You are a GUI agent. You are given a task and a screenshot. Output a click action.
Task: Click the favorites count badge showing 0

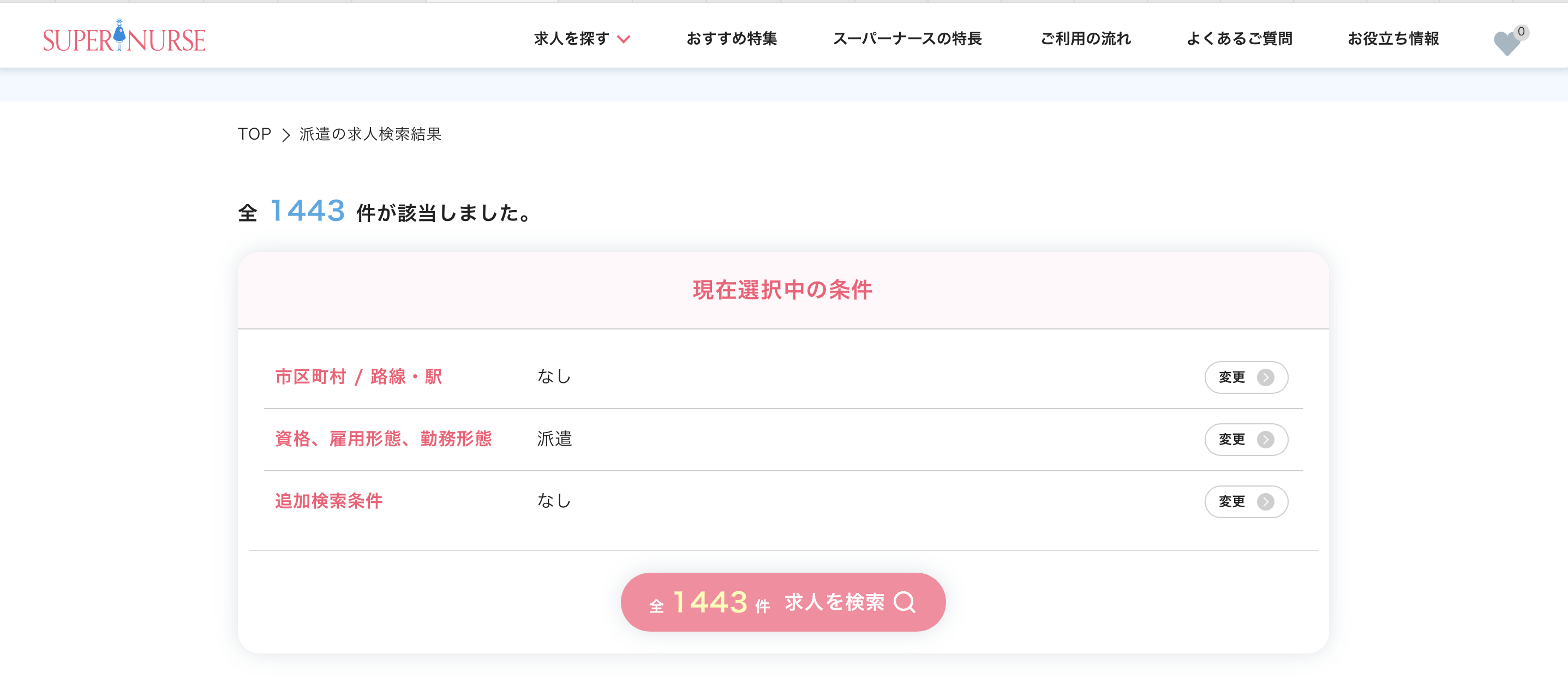[1521, 32]
